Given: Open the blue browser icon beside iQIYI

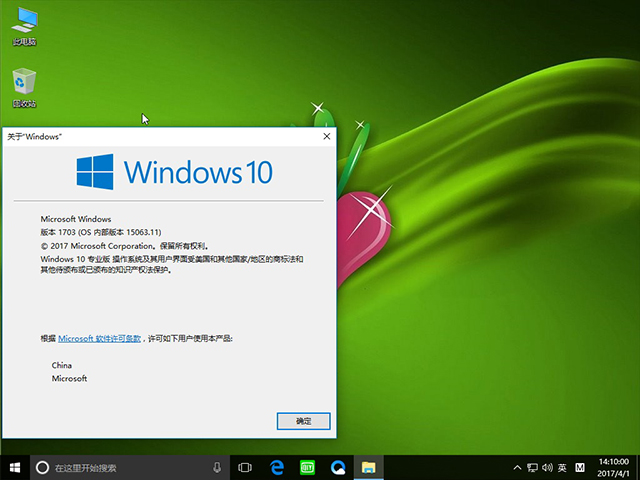Looking at the screenshot, I should [338, 467].
